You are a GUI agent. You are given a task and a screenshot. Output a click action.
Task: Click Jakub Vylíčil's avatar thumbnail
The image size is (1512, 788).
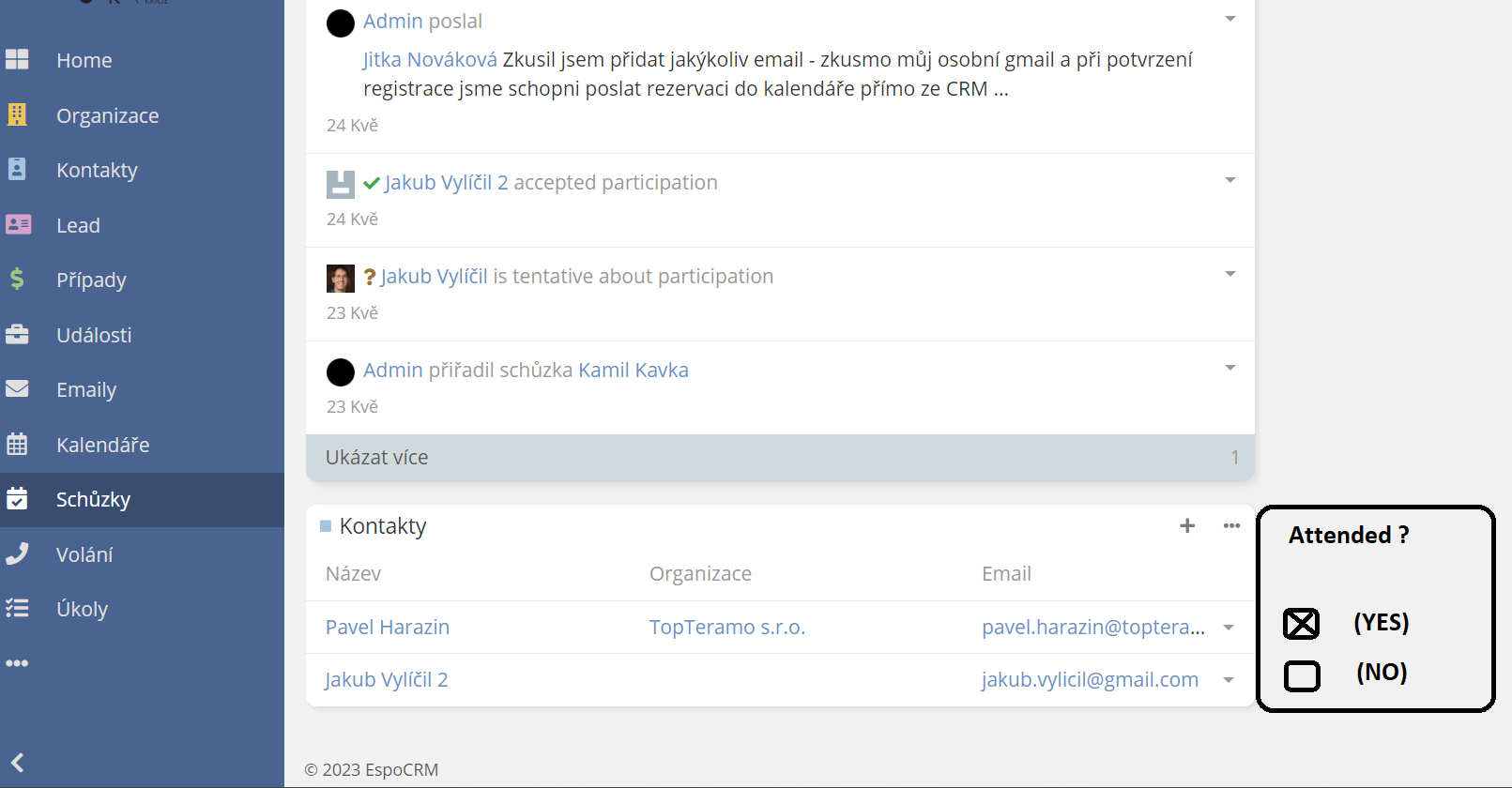(340, 278)
